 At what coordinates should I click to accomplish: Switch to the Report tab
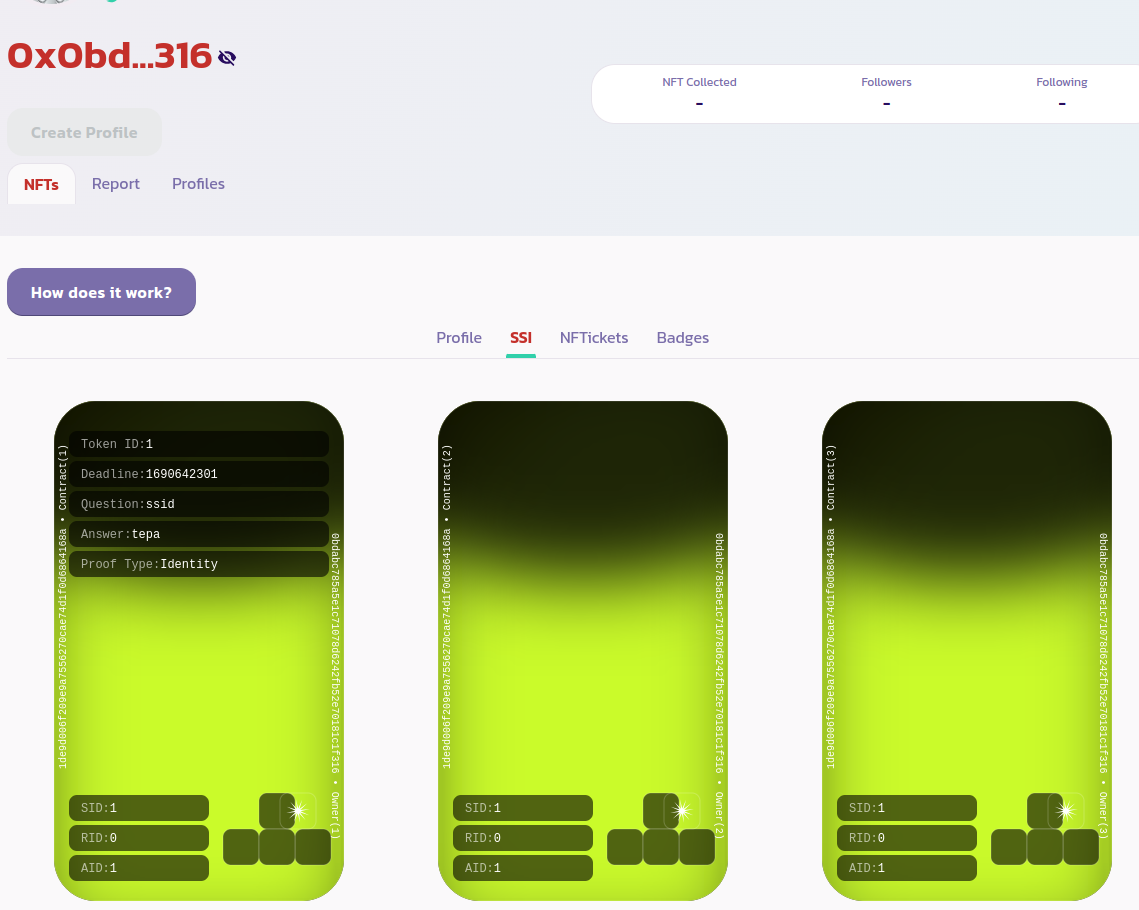pyautogui.click(x=116, y=184)
